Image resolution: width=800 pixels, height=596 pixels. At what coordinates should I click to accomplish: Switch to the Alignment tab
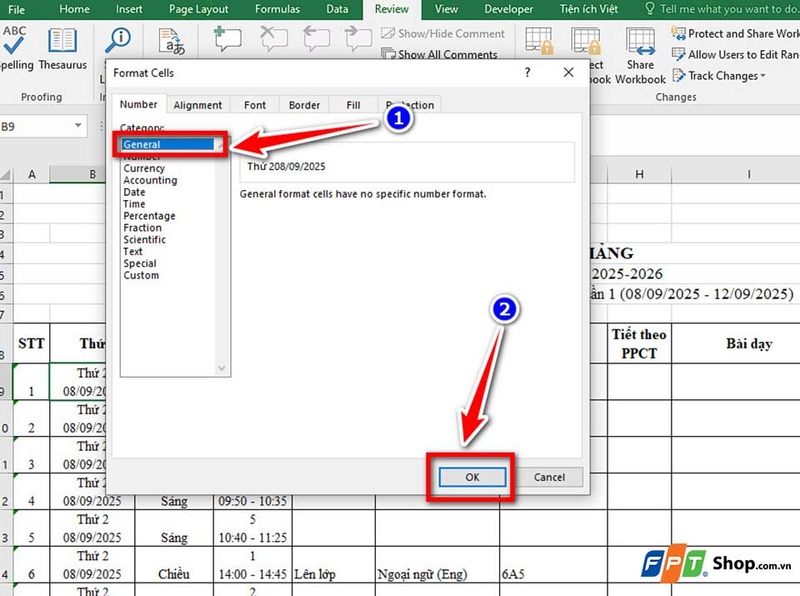[x=197, y=104]
